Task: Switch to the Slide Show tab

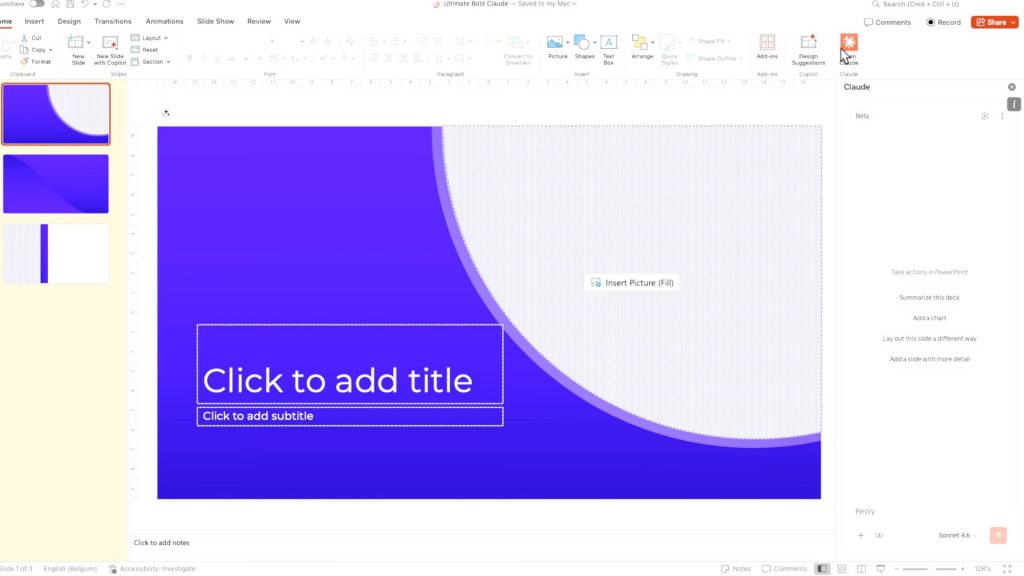Action: tap(216, 21)
